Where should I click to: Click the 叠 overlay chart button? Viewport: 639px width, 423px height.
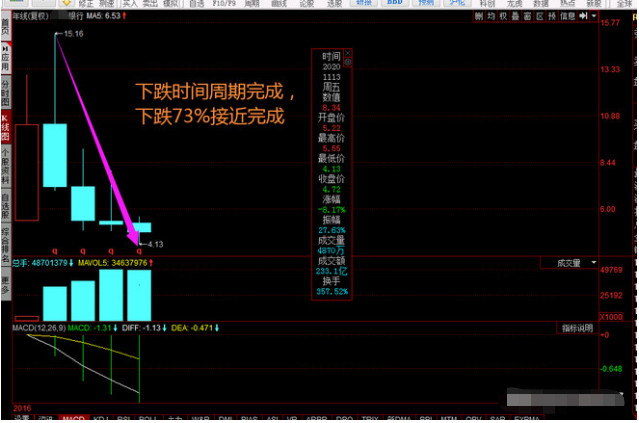coord(516,16)
